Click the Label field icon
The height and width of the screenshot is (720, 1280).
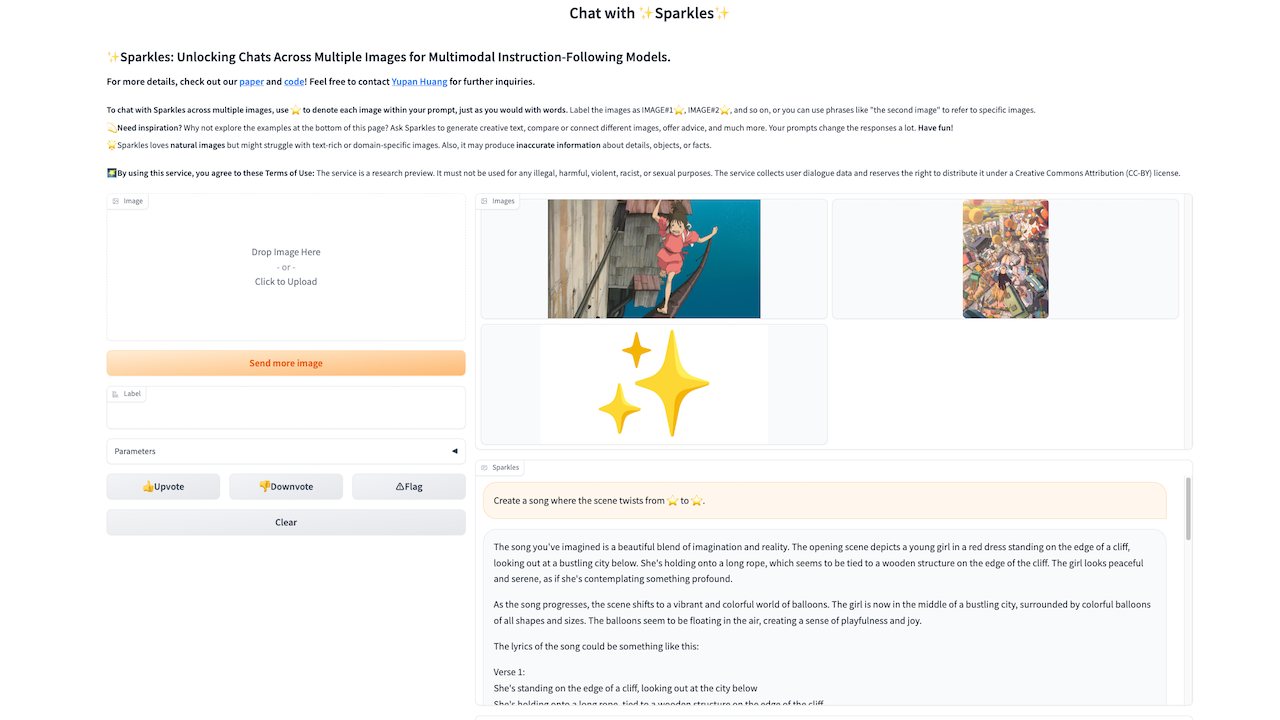pyautogui.click(x=116, y=394)
